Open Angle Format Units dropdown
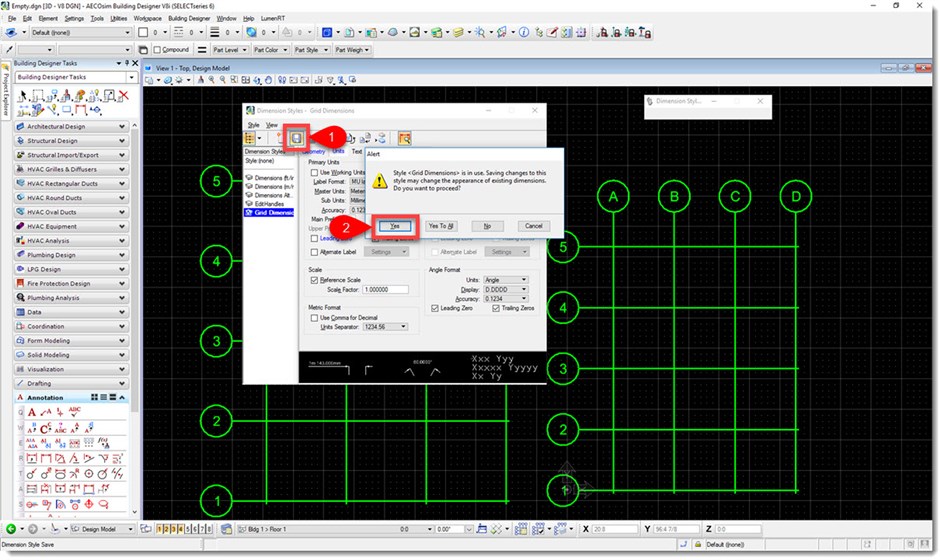940x560 pixels. [505, 280]
